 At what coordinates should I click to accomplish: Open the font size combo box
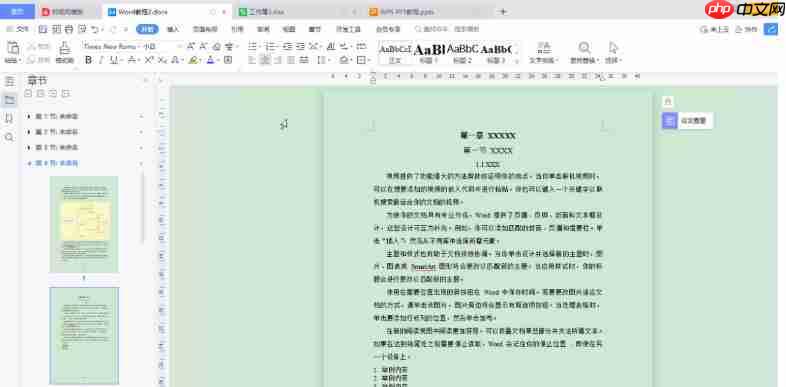[163, 47]
